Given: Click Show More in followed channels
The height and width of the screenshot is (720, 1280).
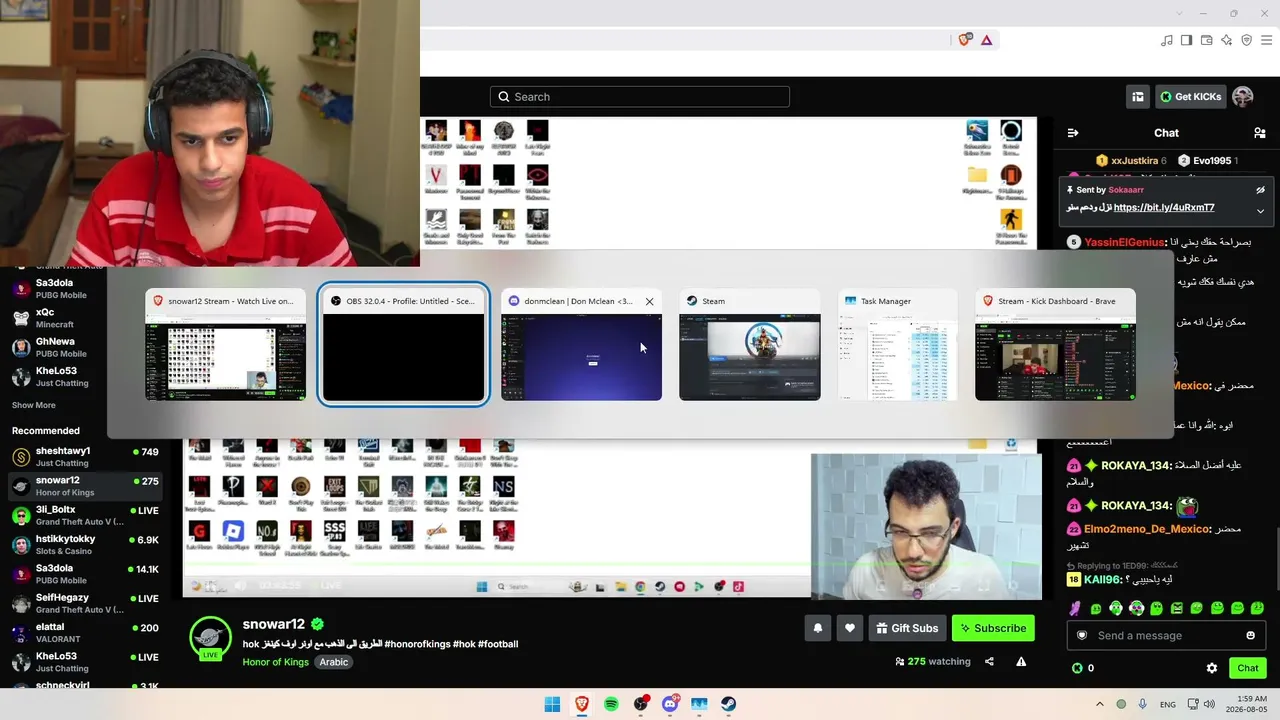Looking at the screenshot, I should pyautogui.click(x=34, y=405).
